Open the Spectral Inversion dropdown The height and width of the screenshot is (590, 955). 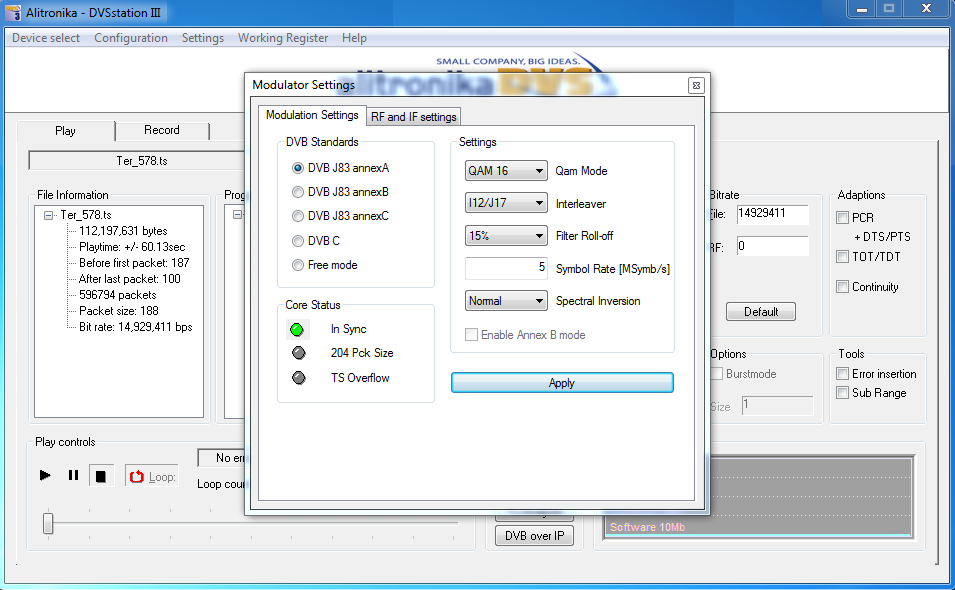click(506, 301)
